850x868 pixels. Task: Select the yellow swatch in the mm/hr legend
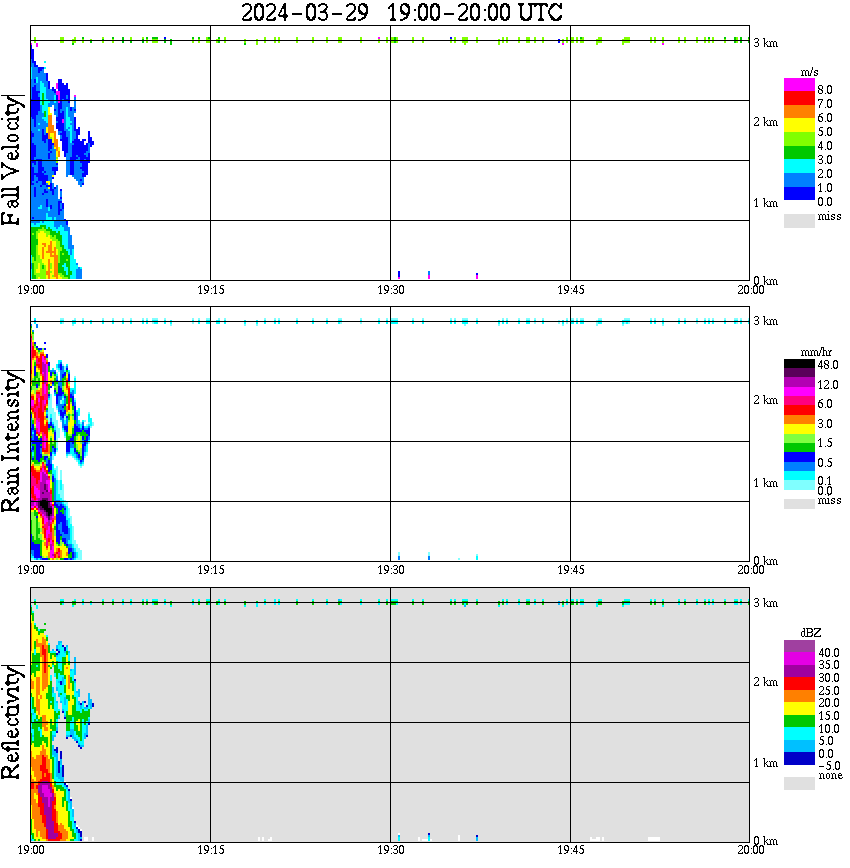coord(799,428)
